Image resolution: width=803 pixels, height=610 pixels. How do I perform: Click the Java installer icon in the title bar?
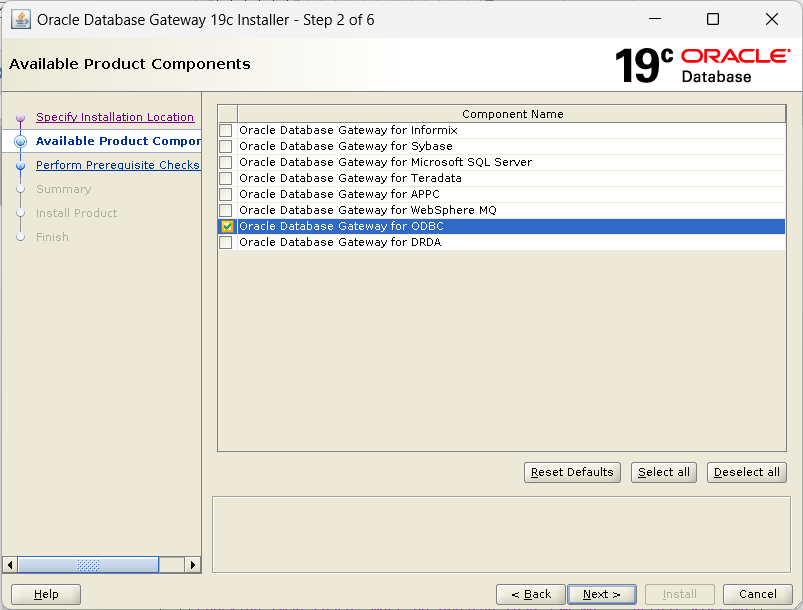[x=20, y=19]
